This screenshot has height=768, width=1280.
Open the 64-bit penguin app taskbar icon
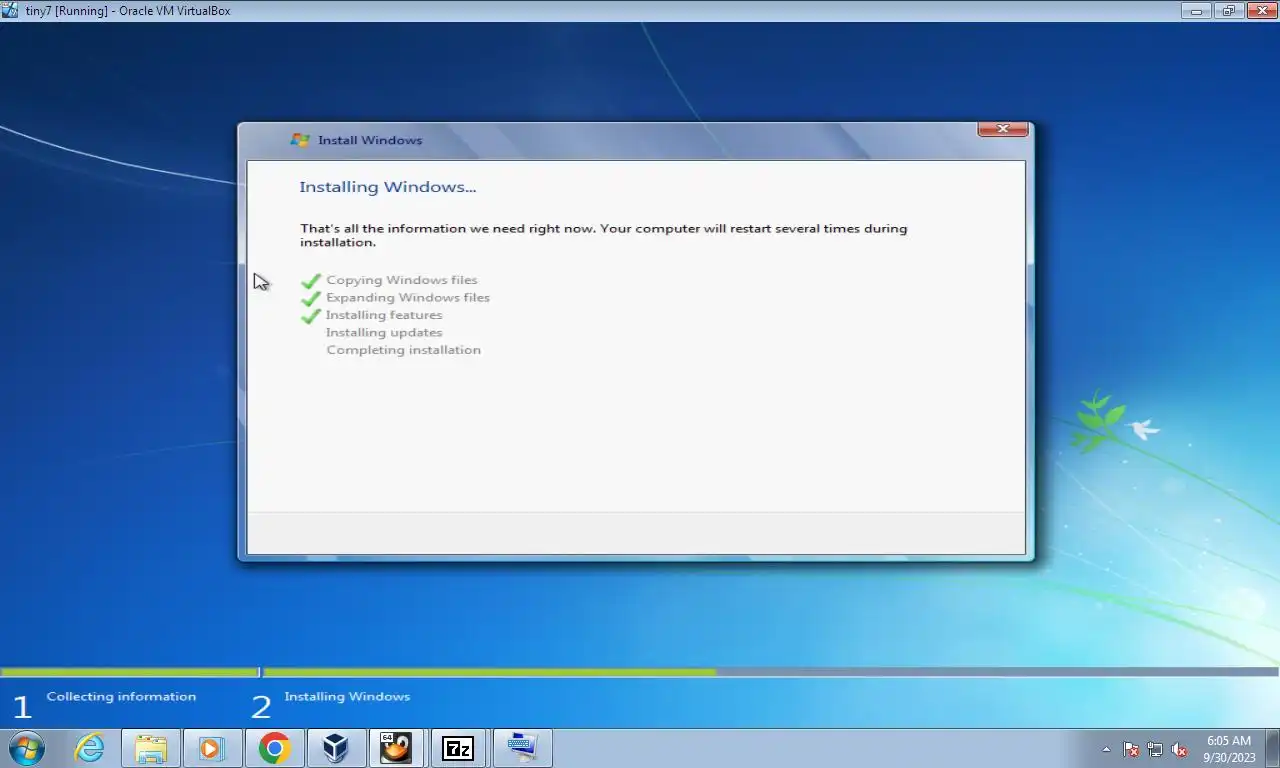click(x=396, y=748)
